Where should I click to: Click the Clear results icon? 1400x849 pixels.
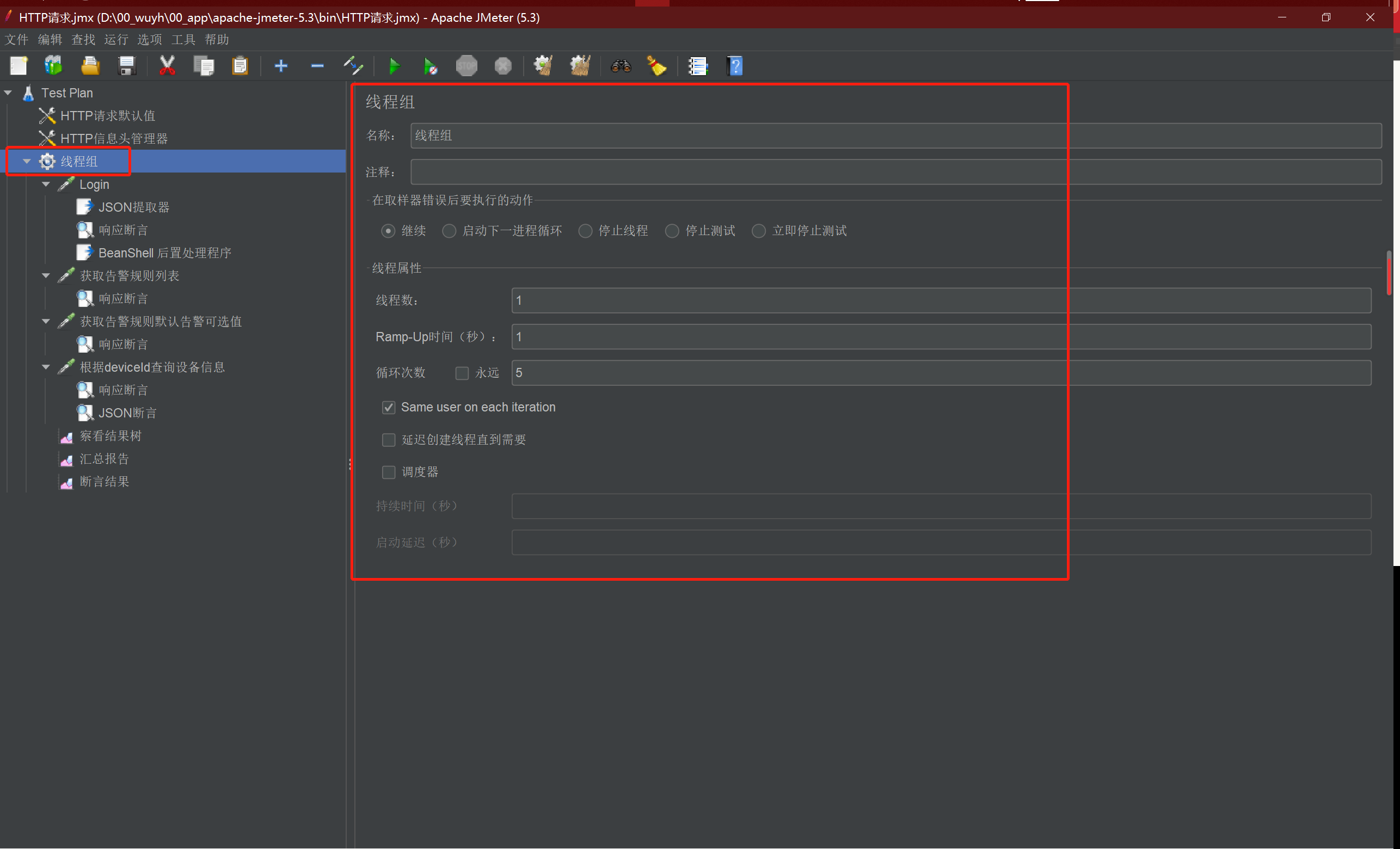click(543, 66)
